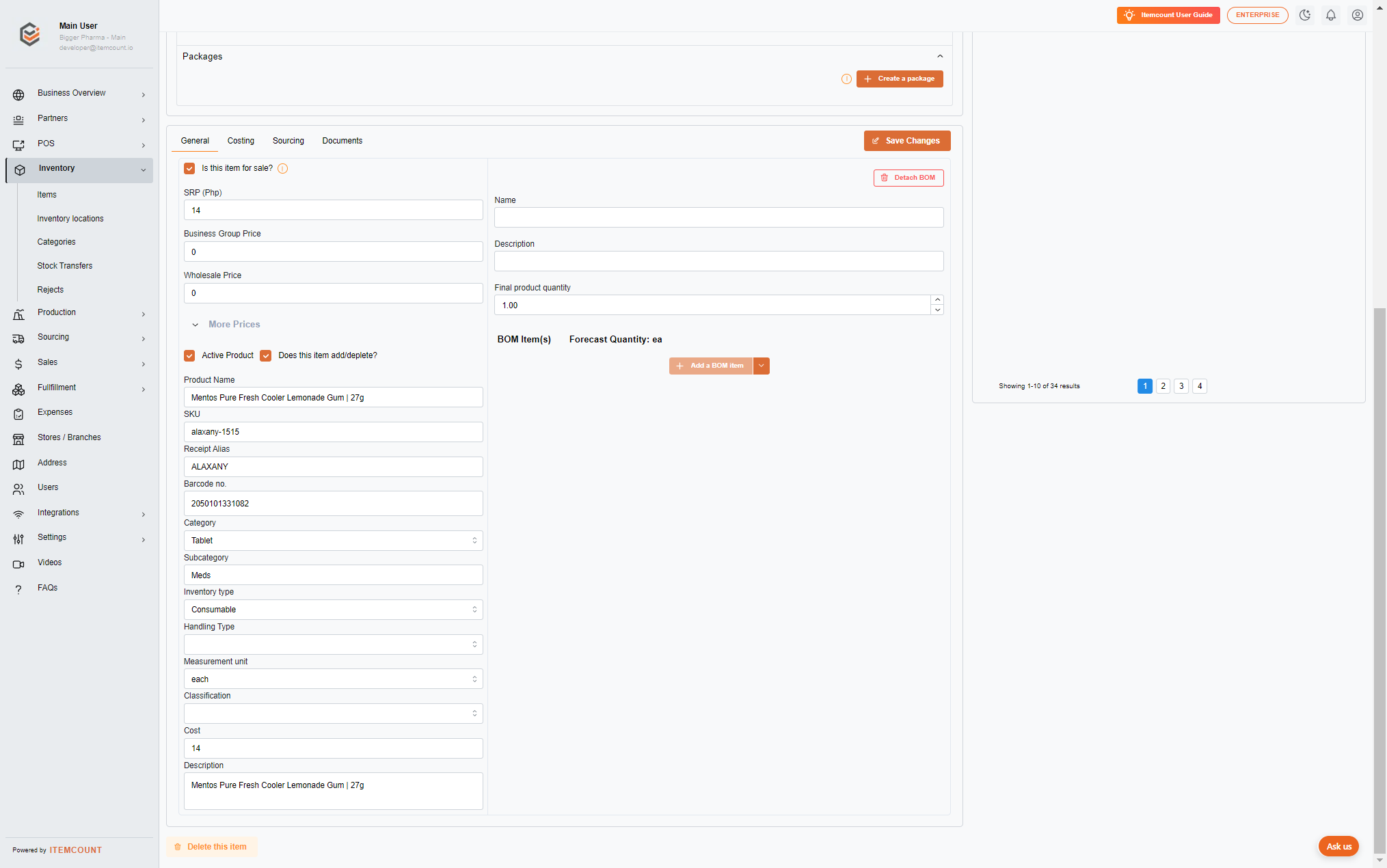Click info icon beside Create a package

click(846, 79)
